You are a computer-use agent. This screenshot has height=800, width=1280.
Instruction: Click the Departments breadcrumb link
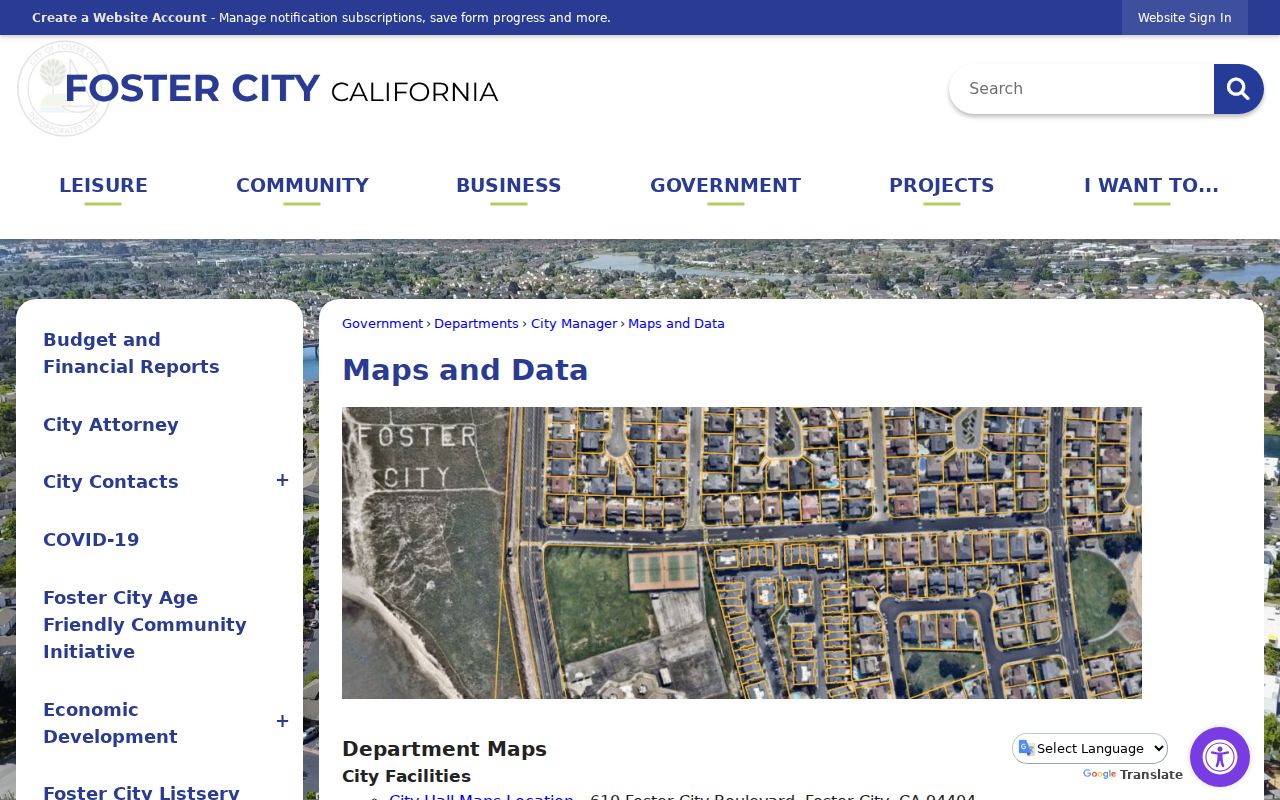point(476,324)
